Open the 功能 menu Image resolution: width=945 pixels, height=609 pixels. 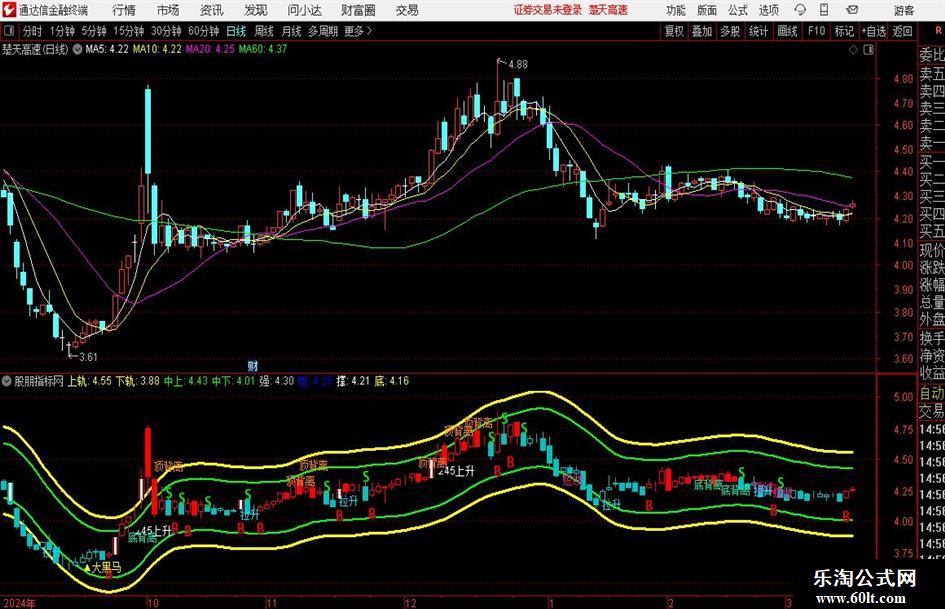point(676,10)
